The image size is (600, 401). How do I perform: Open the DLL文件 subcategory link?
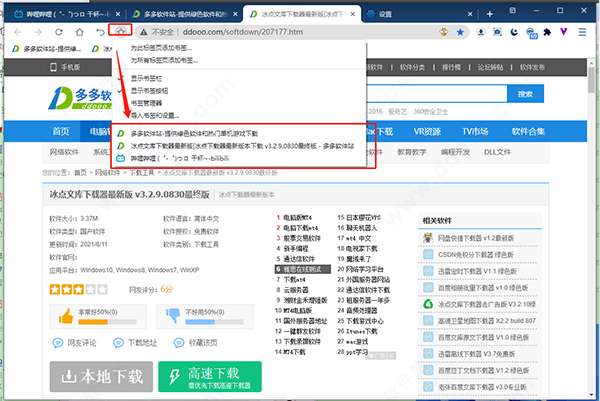pos(497,152)
